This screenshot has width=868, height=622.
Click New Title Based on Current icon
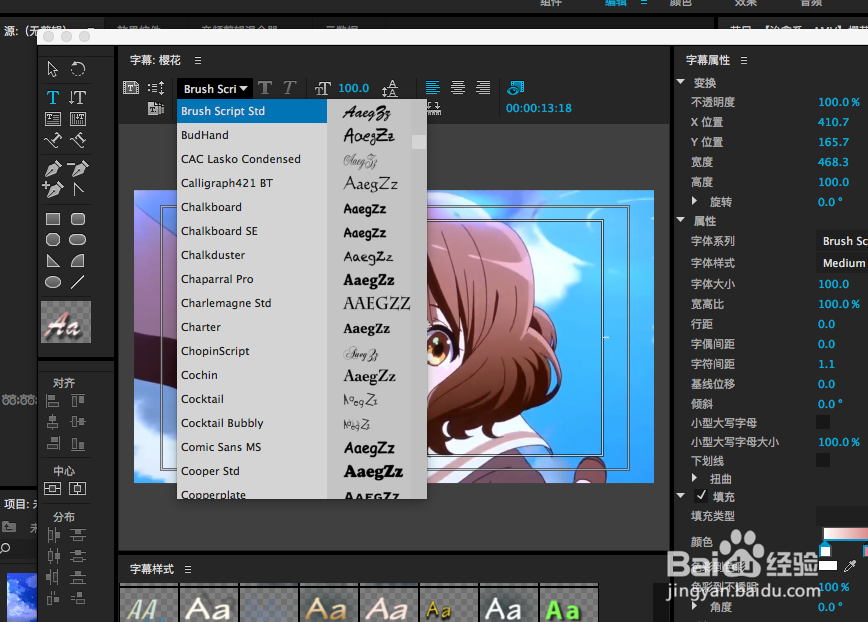131,88
